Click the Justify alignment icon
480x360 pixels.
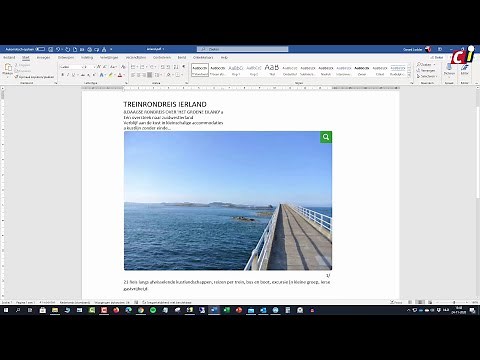[x=149, y=75]
